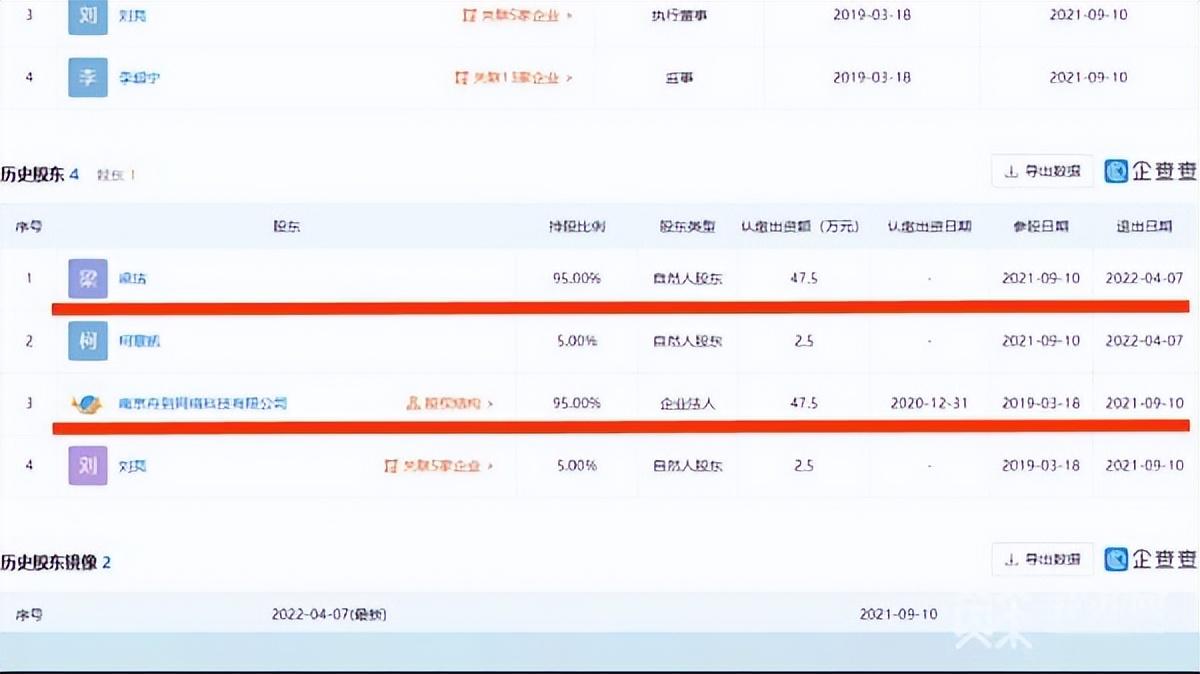The width and height of the screenshot is (1200, 674).
Task: Select shareholder 何 avatar icon in row 2
Action: (x=87, y=340)
